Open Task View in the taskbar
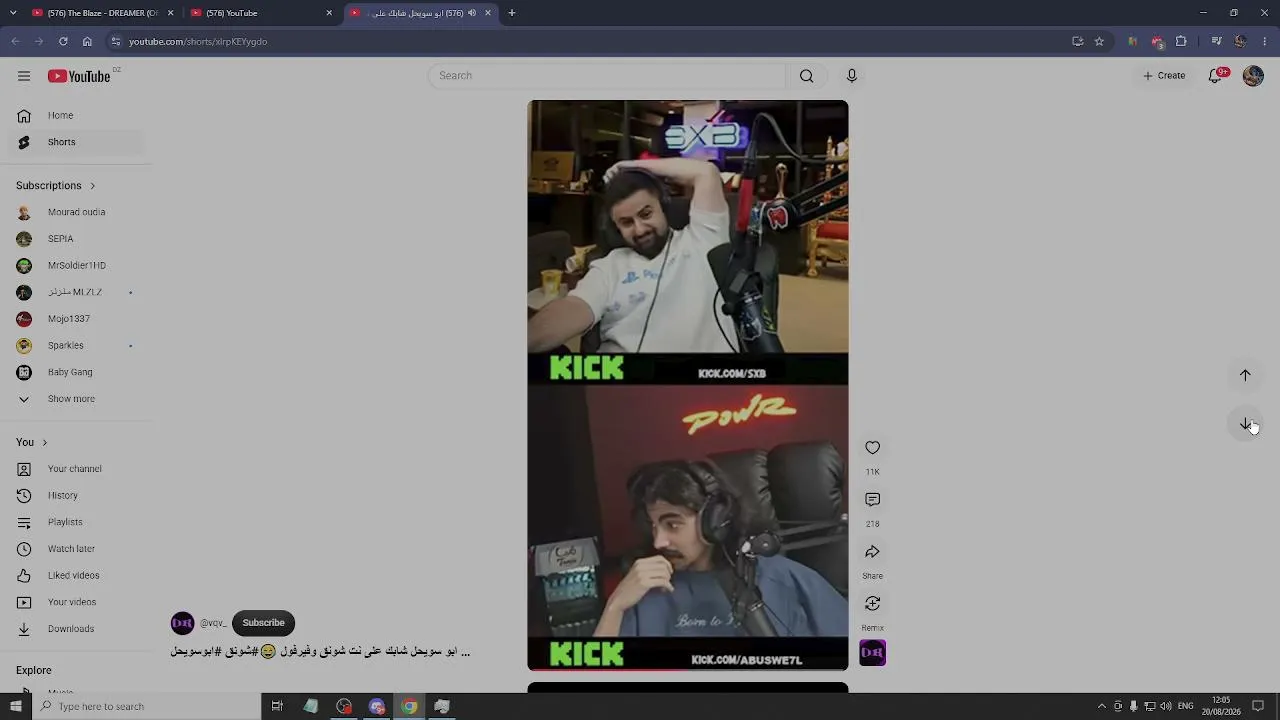The width and height of the screenshot is (1280, 720). 277,706
